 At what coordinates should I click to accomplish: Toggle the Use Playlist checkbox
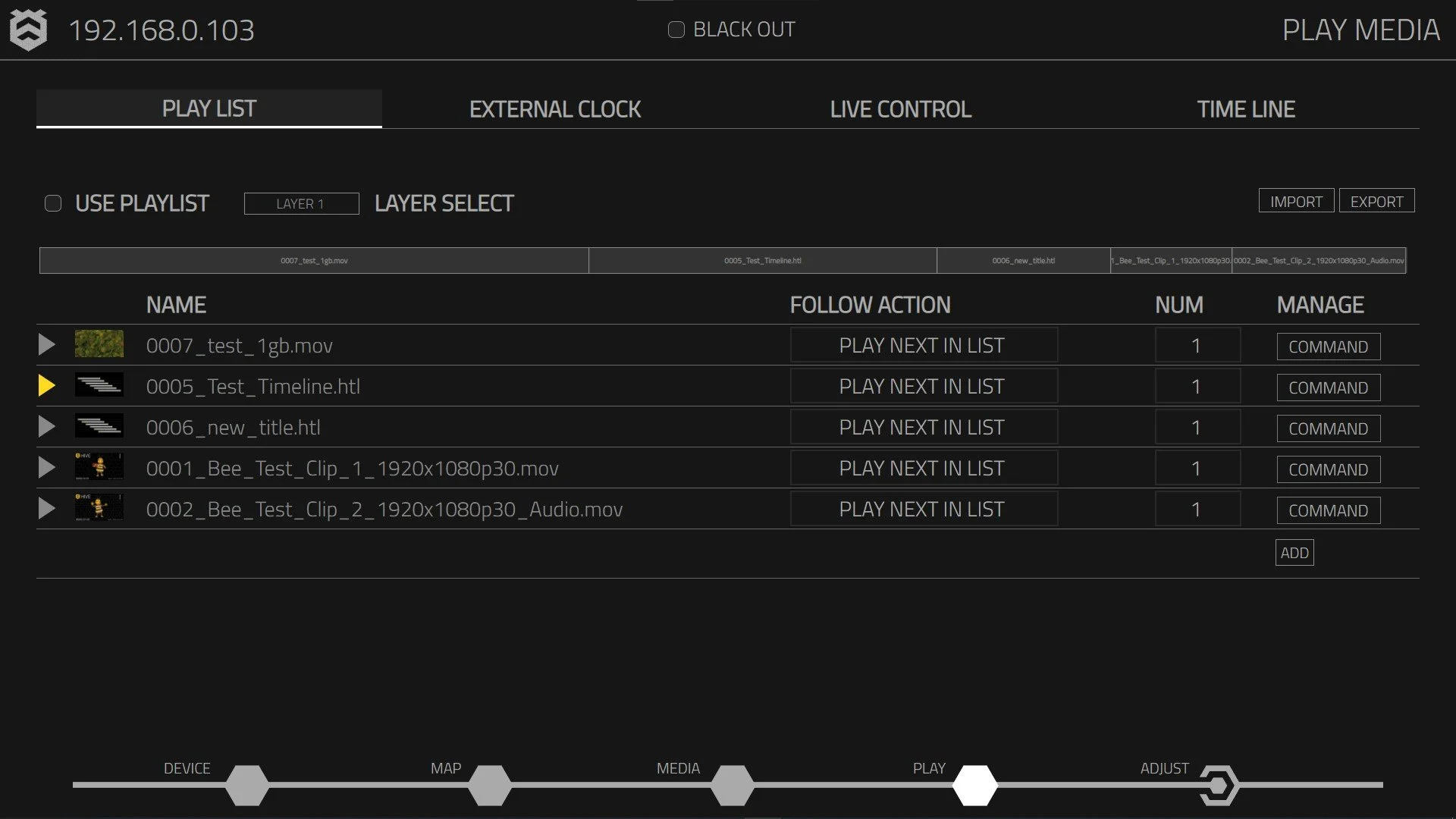tap(53, 203)
